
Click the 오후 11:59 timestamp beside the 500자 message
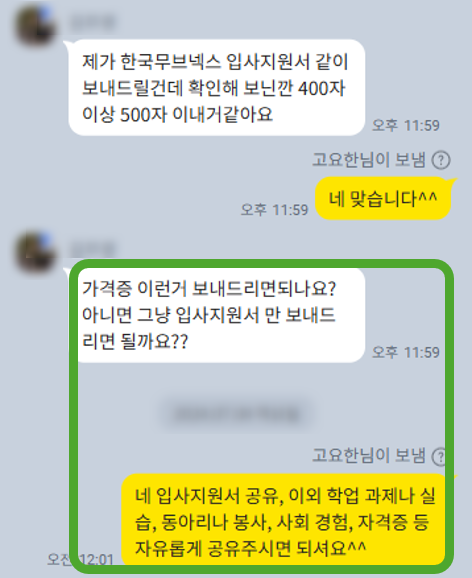(406, 125)
